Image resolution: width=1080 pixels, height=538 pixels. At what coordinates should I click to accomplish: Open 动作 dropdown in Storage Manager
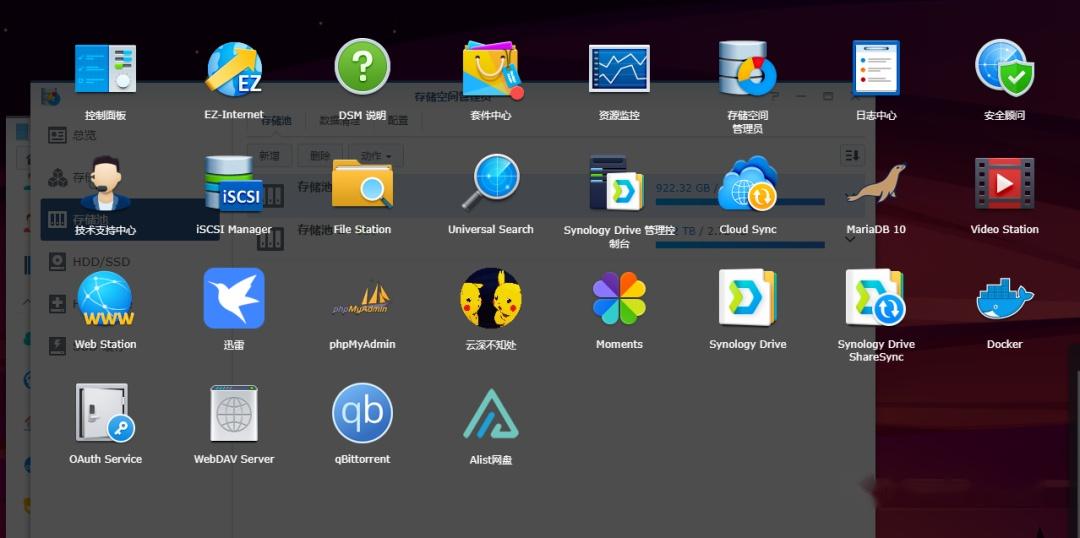point(376,156)
